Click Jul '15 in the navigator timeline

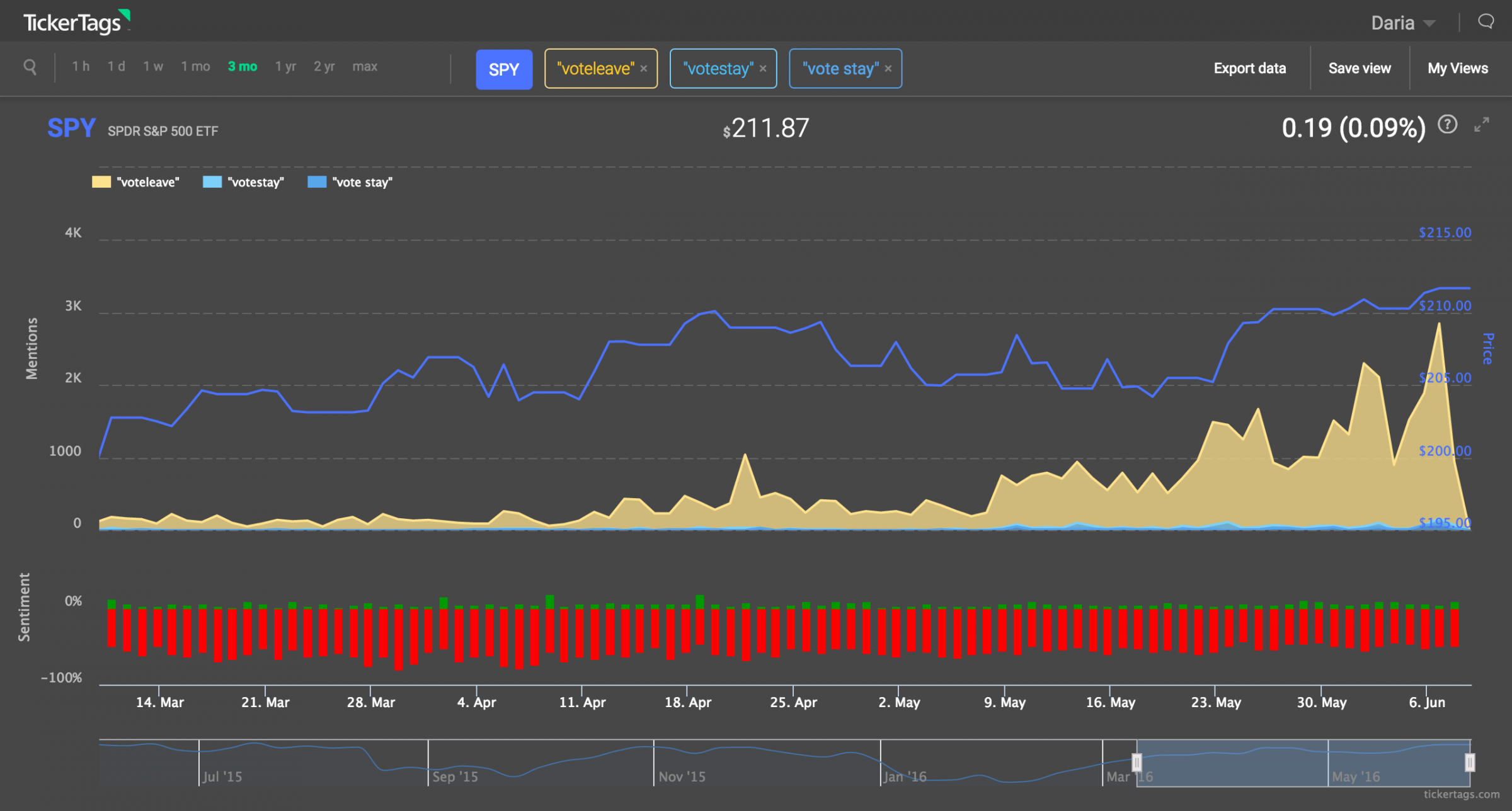[x=222, y=776]
